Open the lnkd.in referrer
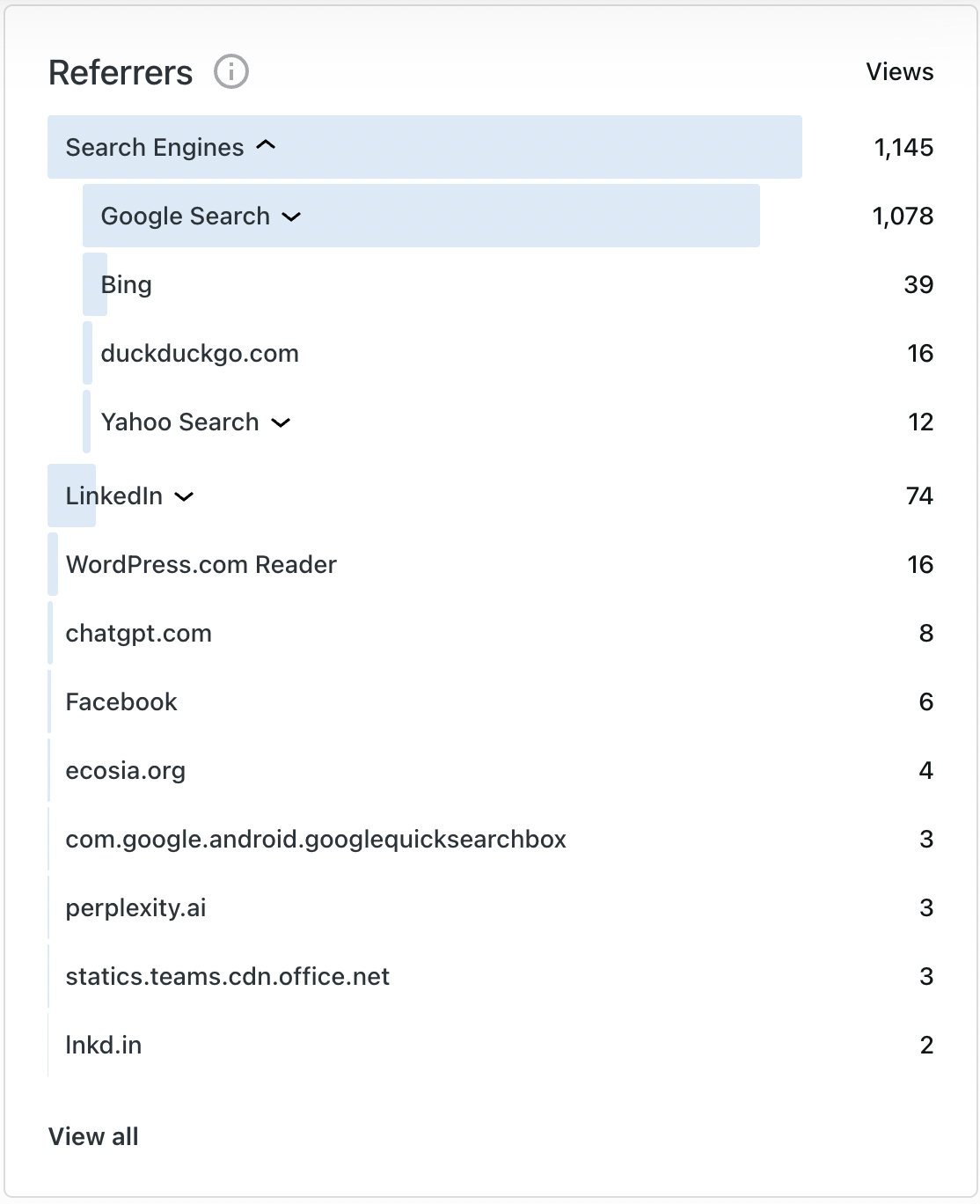This screenshot has width=980, height=1204. click(103, 1046)
